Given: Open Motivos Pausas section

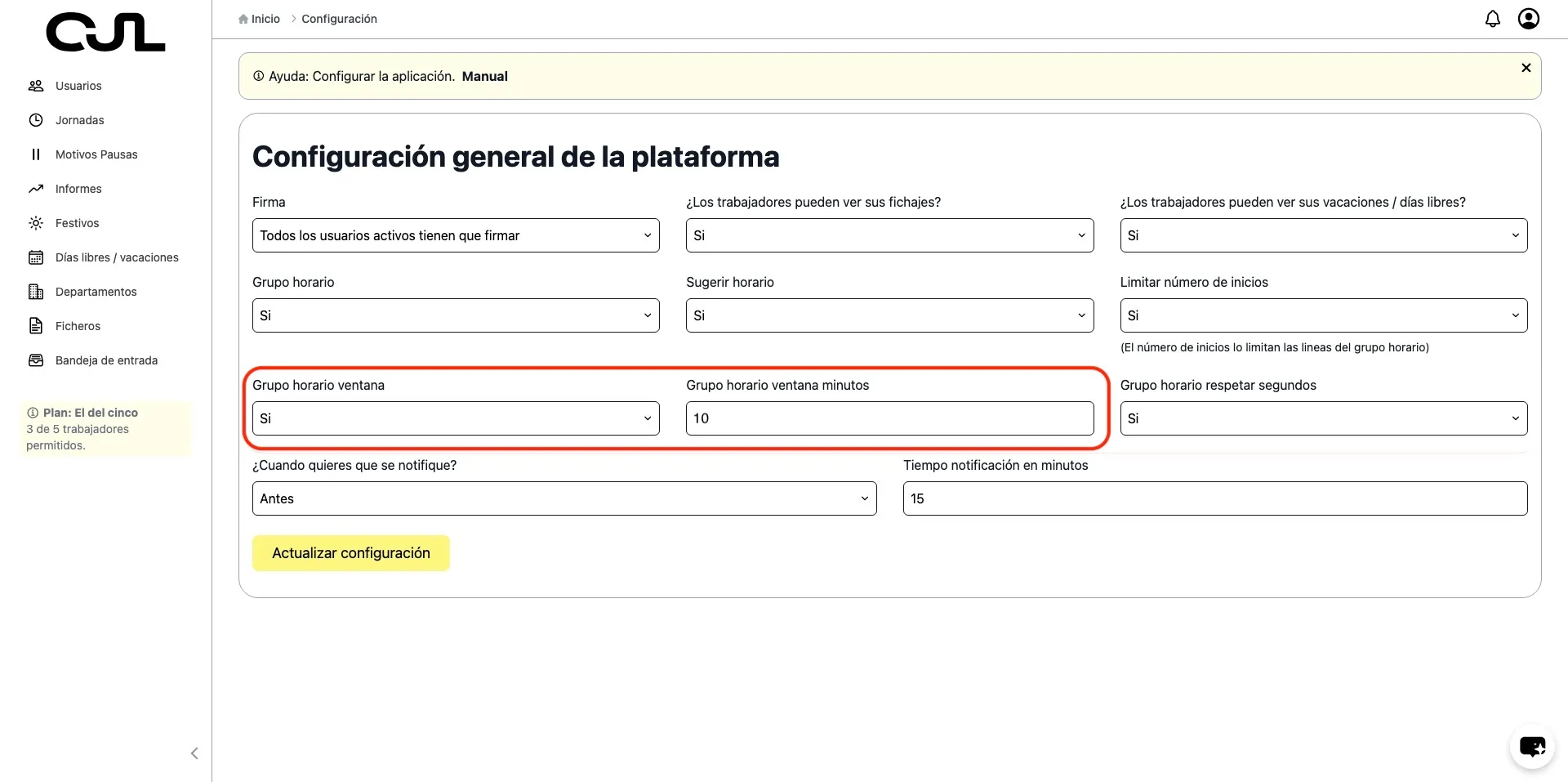Looking at the screenshot, I should click(96, 154).
